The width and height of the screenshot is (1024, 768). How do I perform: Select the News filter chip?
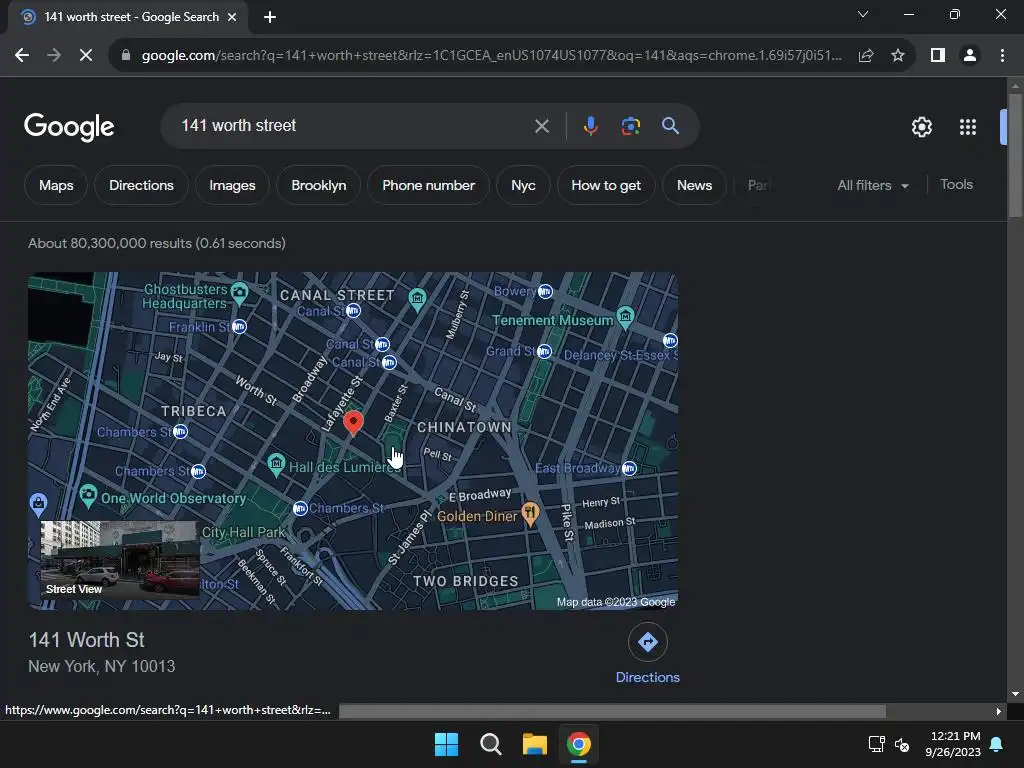click(x=694, y=185)
